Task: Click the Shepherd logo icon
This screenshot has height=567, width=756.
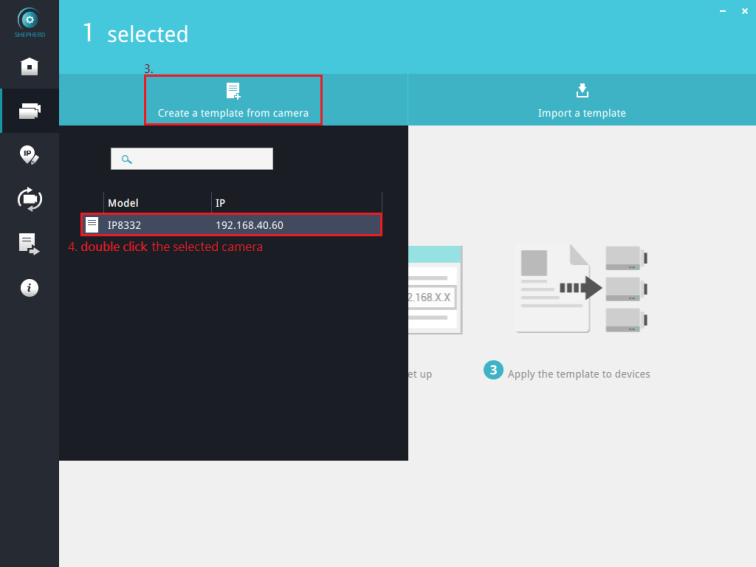Action: coord(29,20)
